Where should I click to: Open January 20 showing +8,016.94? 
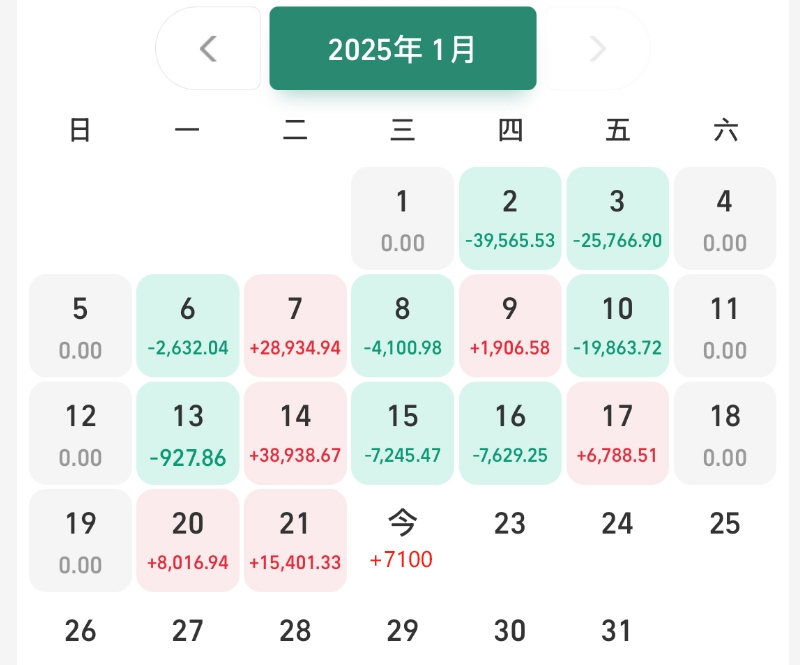click(x=188, y=540)
